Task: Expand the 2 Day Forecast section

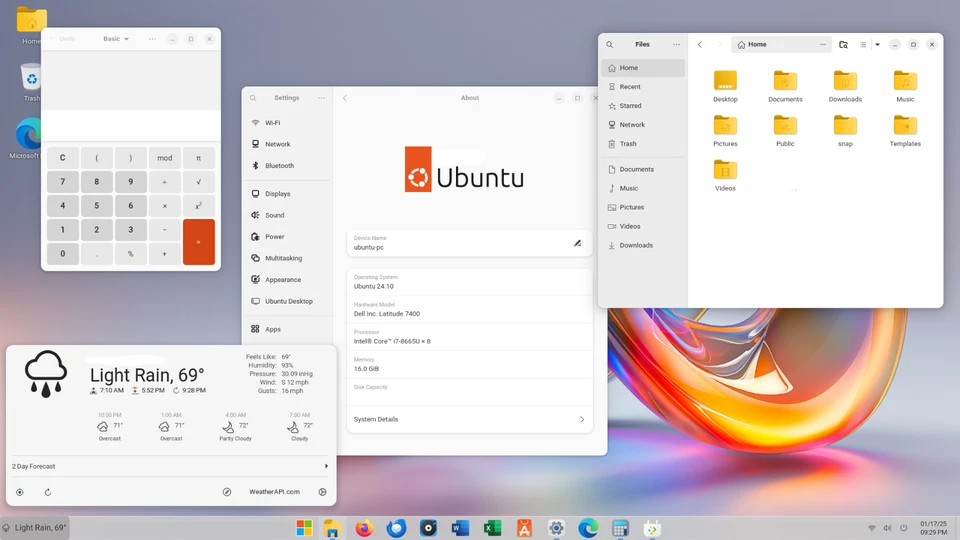Action: [x=170, y=467]
